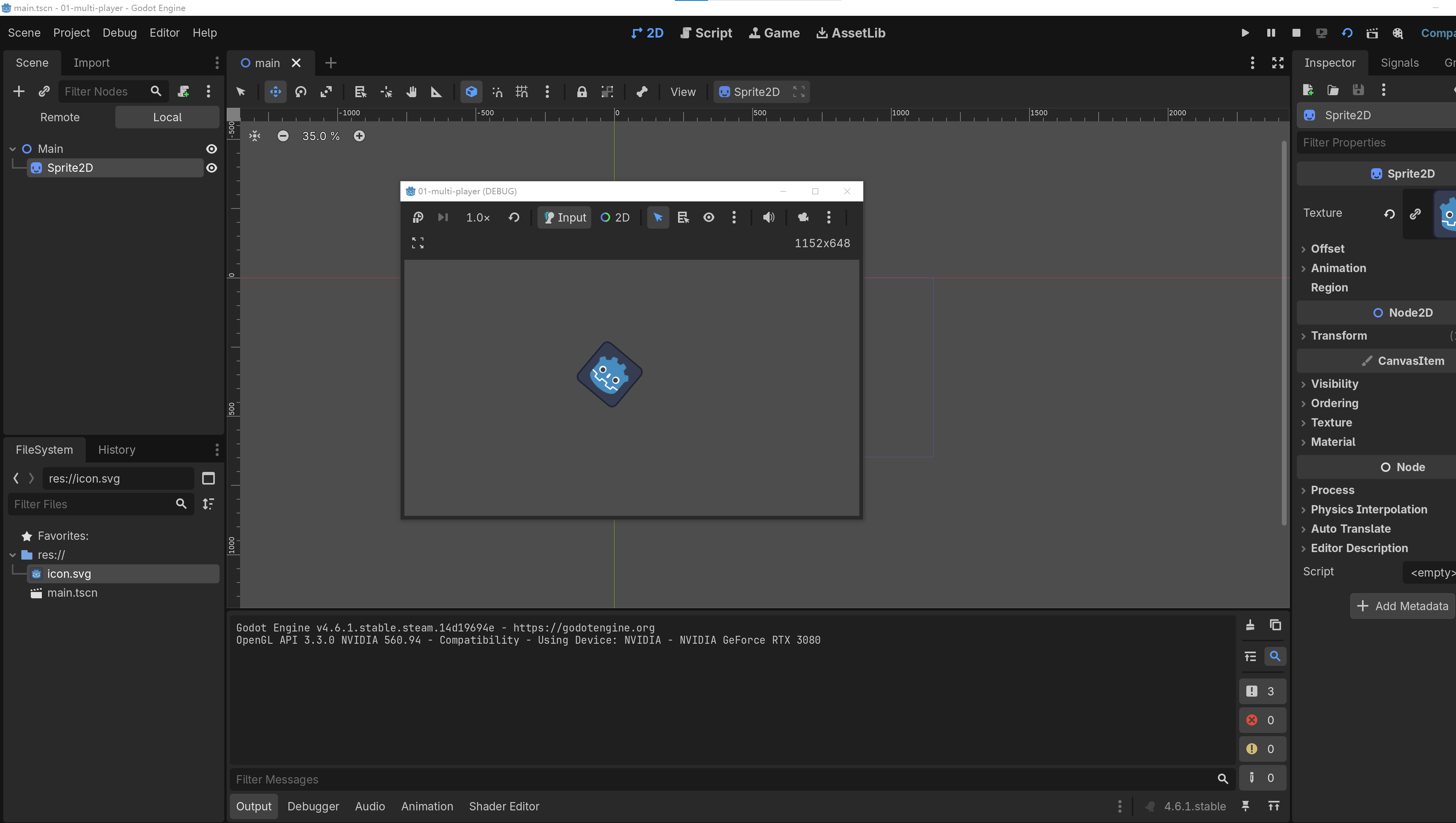Lock the selected node
The height and width of the screenshot is (823, 1456).
[582, 92]
